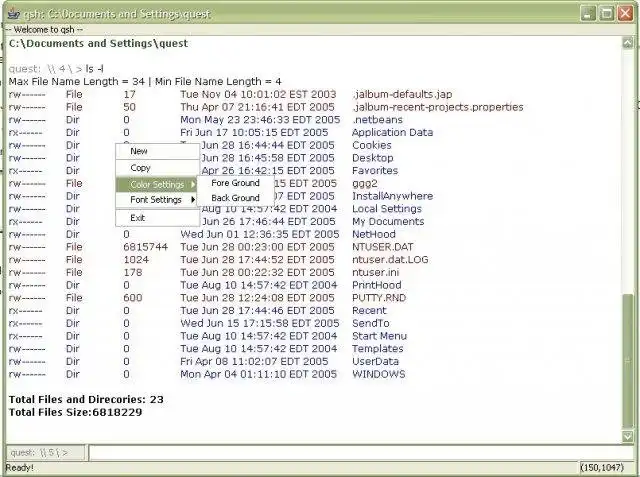Close the qsh window

click(x=625, y=13)
